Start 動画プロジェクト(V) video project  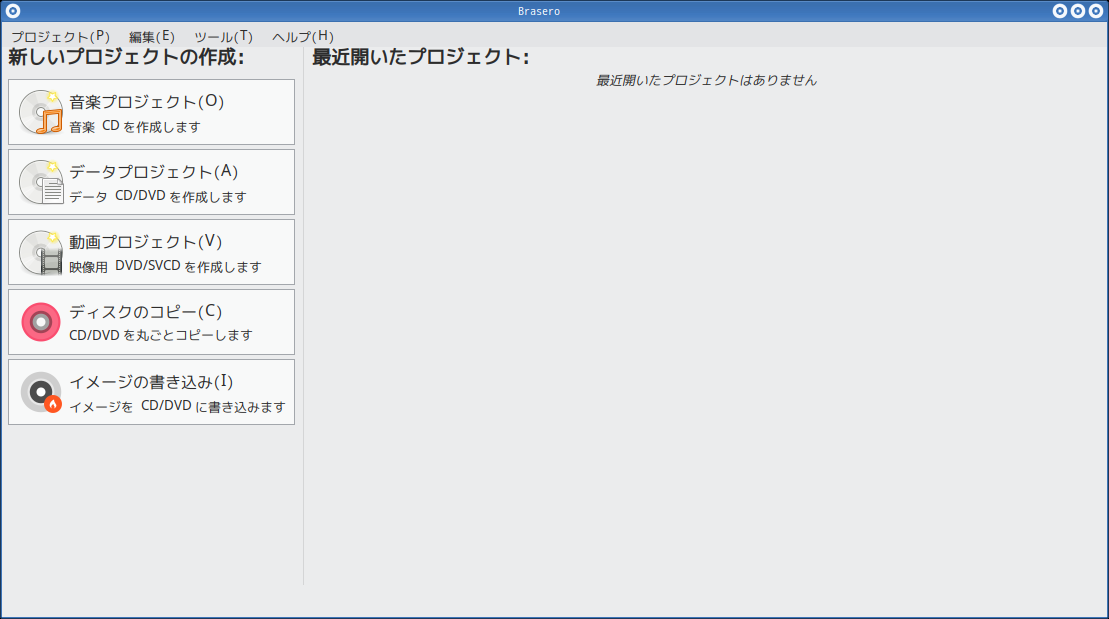point(151,252)
